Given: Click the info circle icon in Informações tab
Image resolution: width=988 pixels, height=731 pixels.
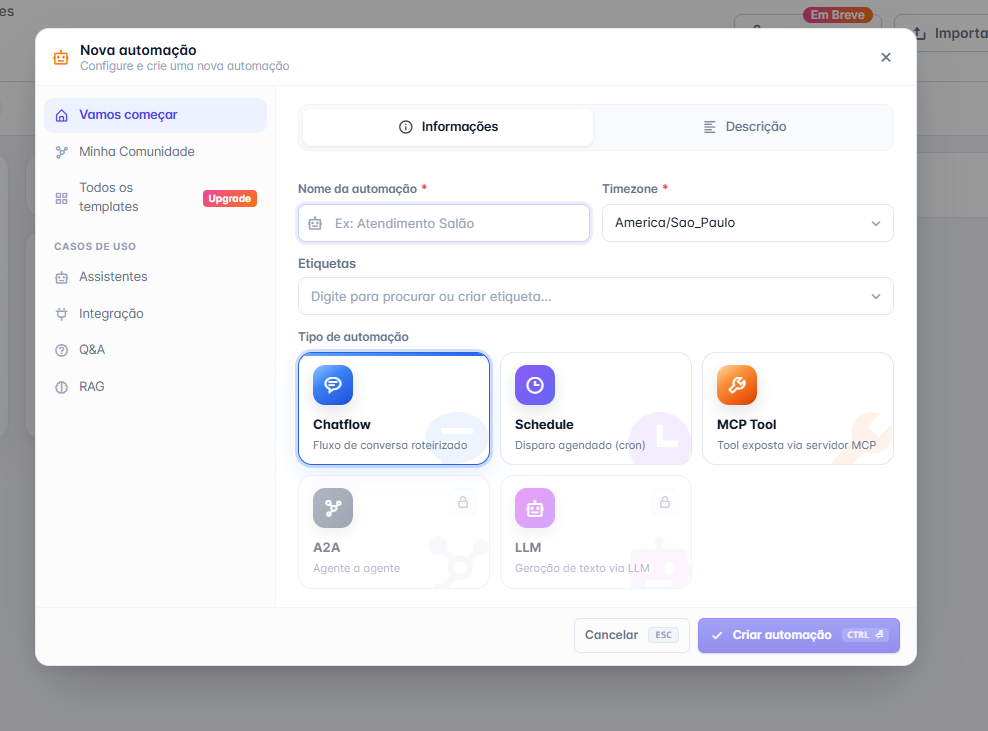Looking at the screenshot, I should [406, 127].
